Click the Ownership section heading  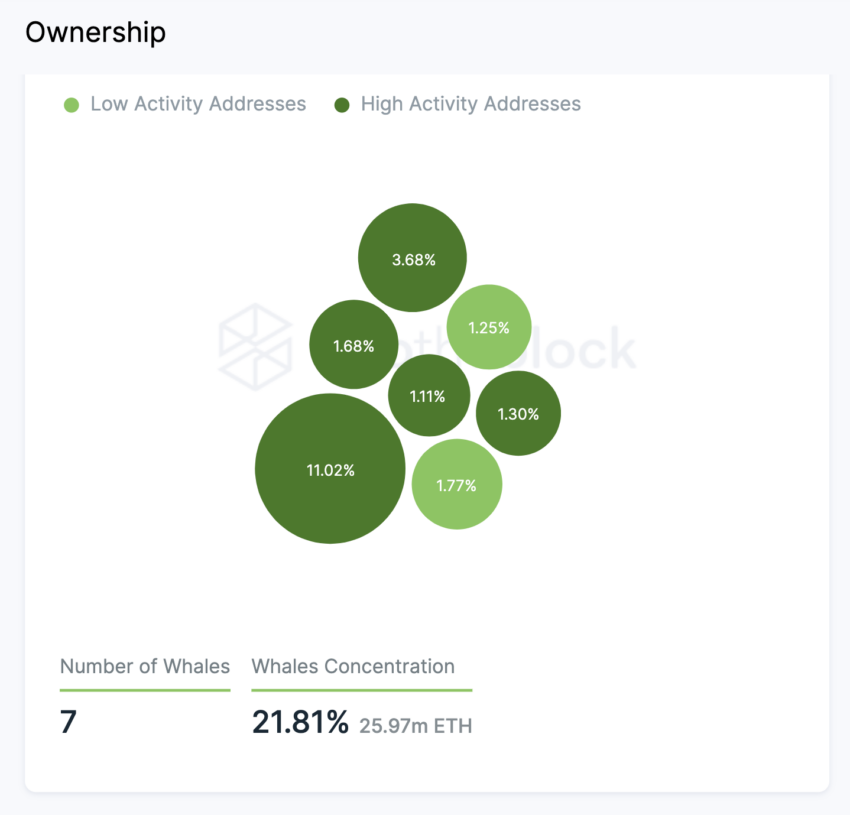click(95, 33)
